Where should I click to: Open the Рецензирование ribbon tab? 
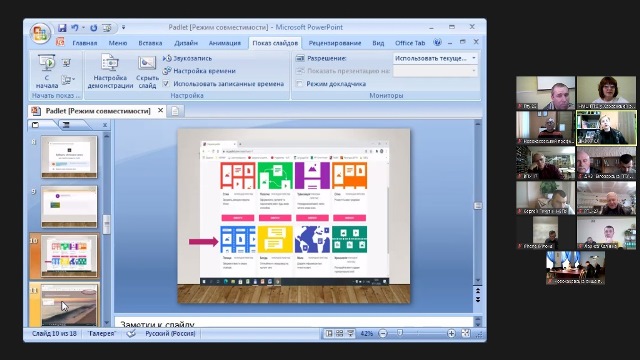335,43
